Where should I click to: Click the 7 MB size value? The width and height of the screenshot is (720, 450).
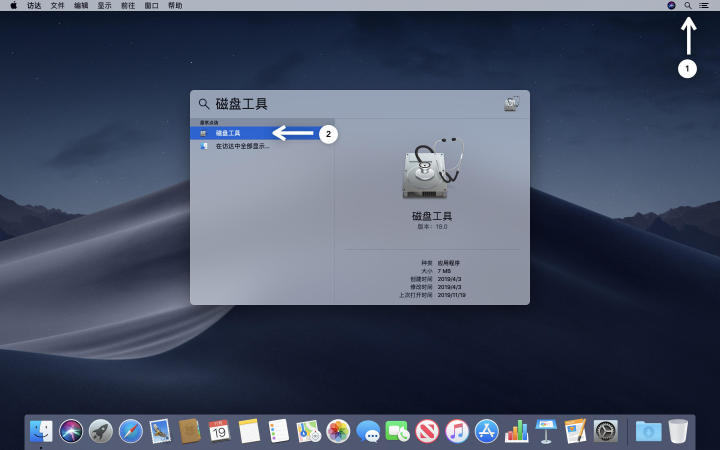444,271
